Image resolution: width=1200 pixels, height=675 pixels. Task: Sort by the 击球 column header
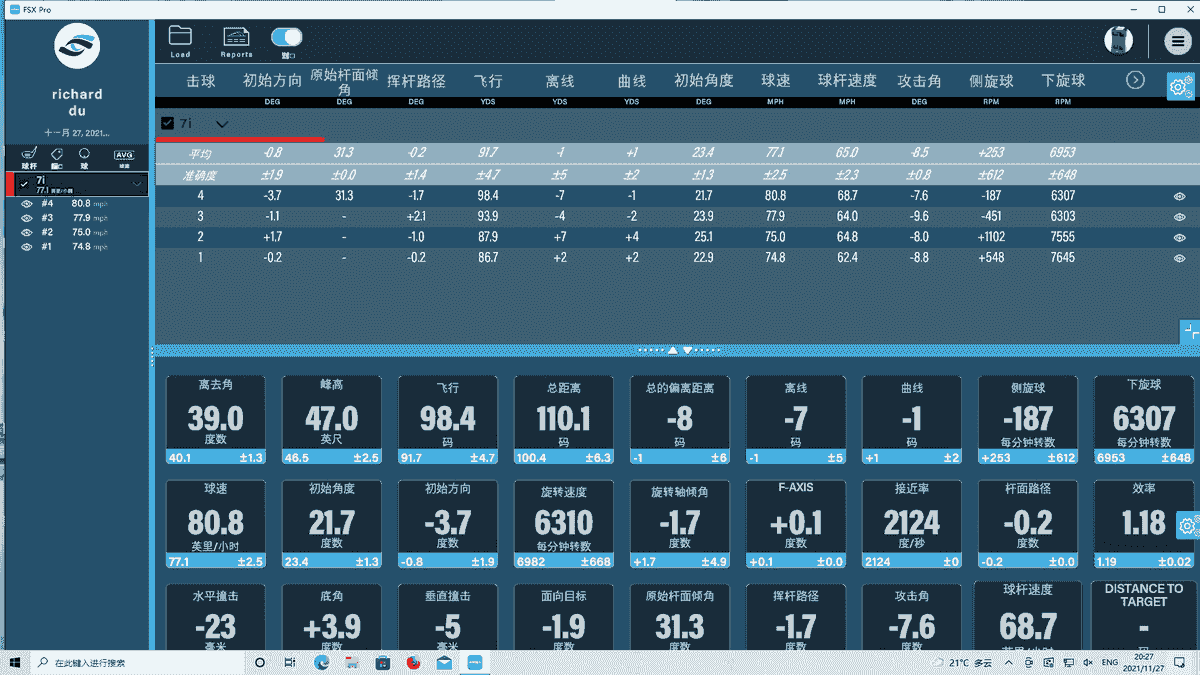pyautogui.click(x=201, y=80)
